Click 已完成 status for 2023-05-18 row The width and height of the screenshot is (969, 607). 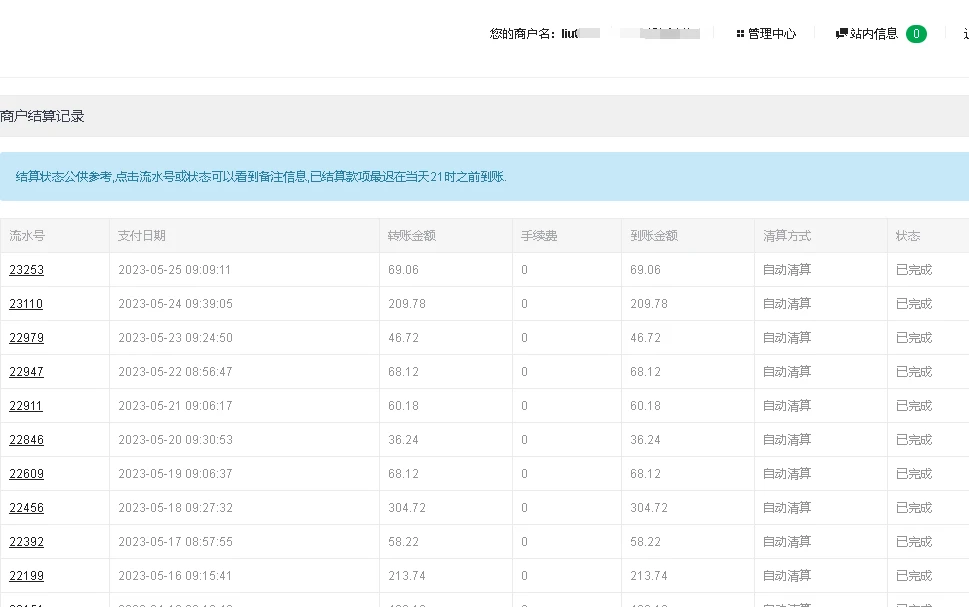coord(914,508)
